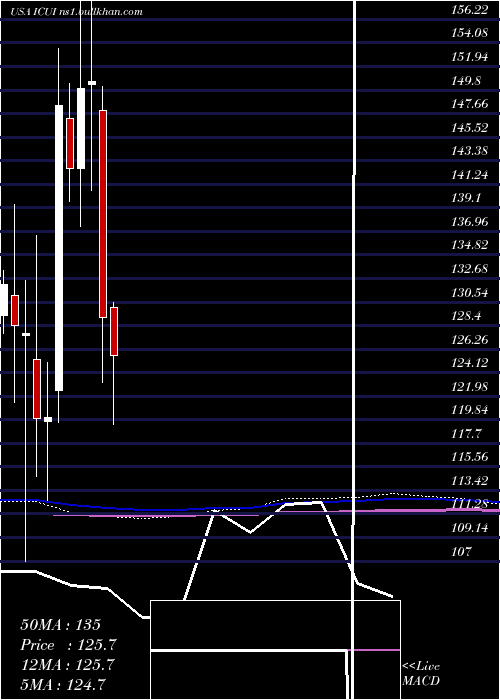Select the red candle between 146 and 142
Screen dimensions: 500x700
(x=70, y=143)
